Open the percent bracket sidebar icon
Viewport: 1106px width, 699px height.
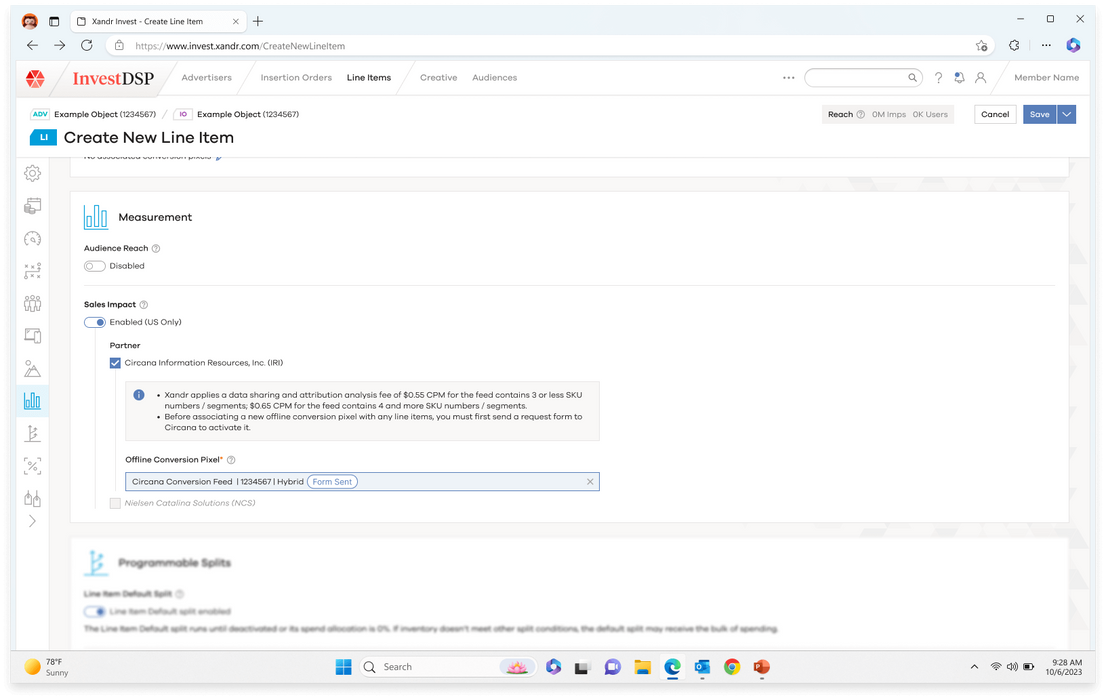32,466
